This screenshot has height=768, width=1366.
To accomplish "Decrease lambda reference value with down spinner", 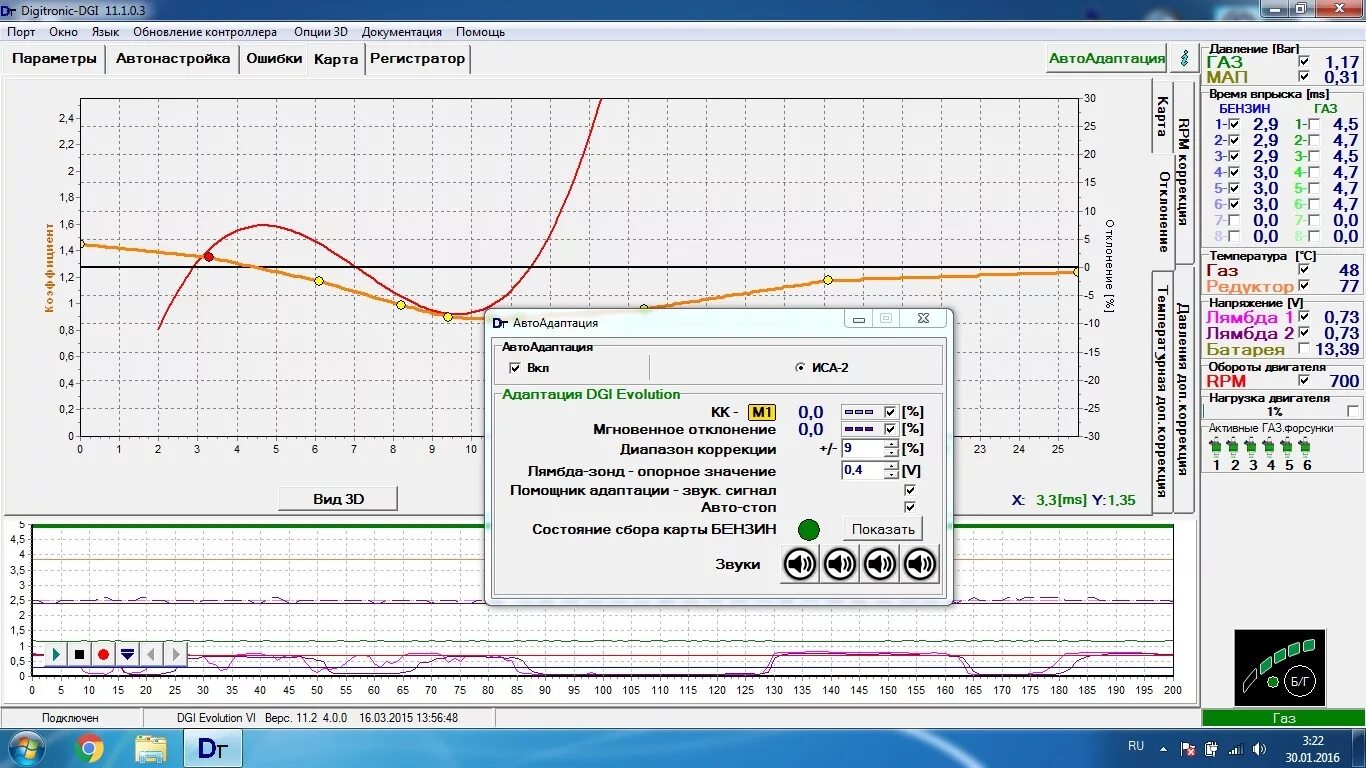I will point(891,475).
